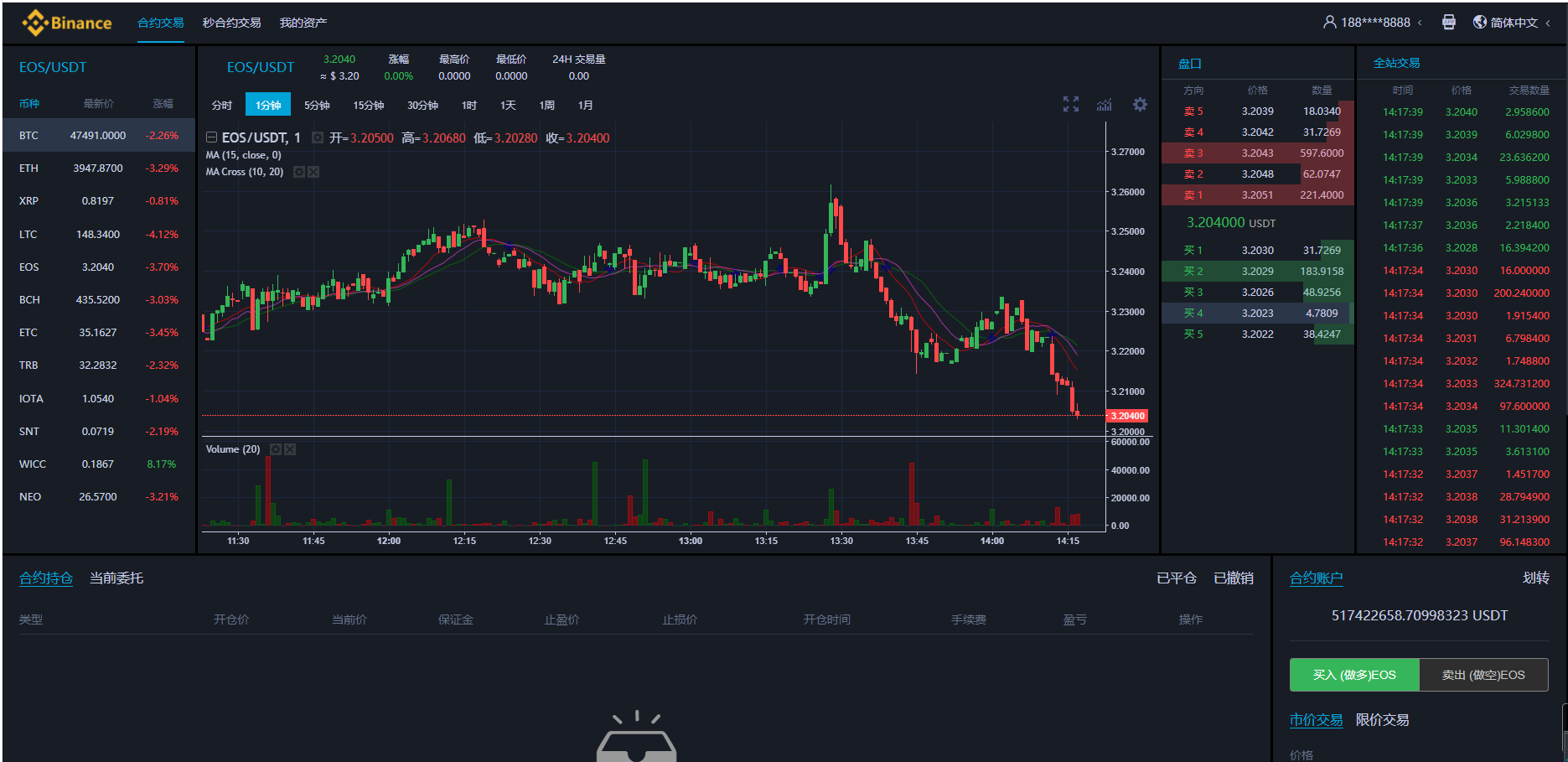Screen dimensions: 1568x762
Task: Expand account menu arrow beside 188****8888
Action: click(1420, 23)
